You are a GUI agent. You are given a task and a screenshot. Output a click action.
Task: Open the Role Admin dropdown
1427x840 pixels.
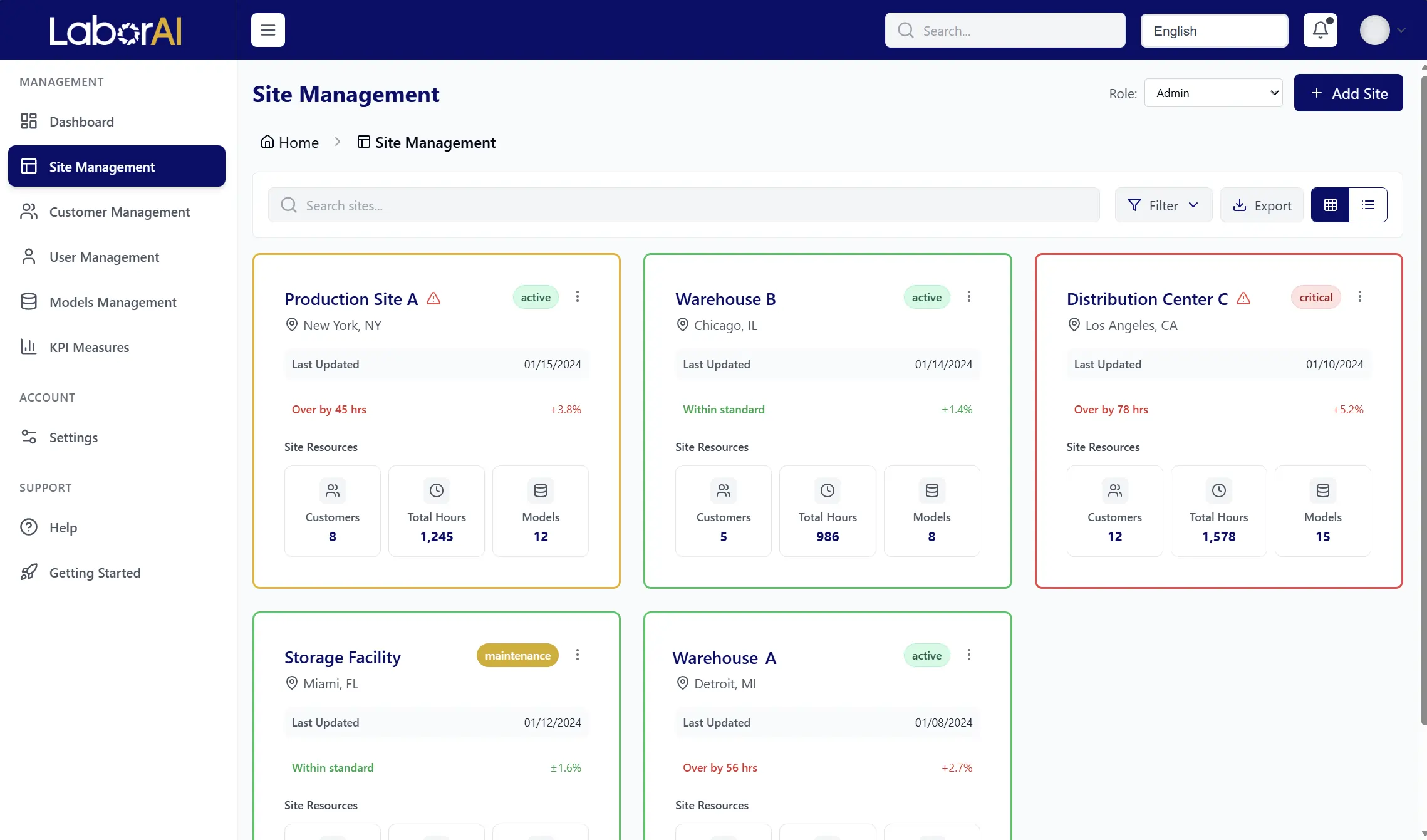pyautogui.click(x=1213, y=93)
